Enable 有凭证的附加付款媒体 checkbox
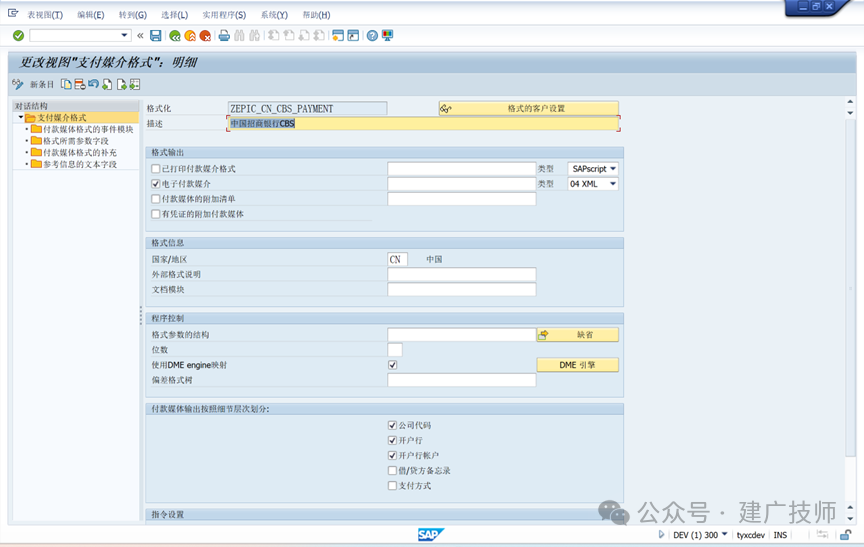864x547 pixels. (156, 214)
